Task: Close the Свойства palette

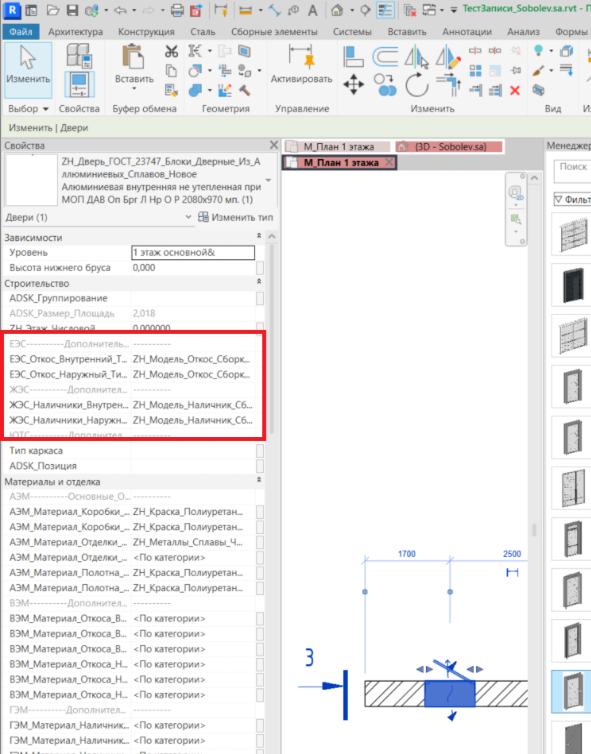Action: click(274, 145)
